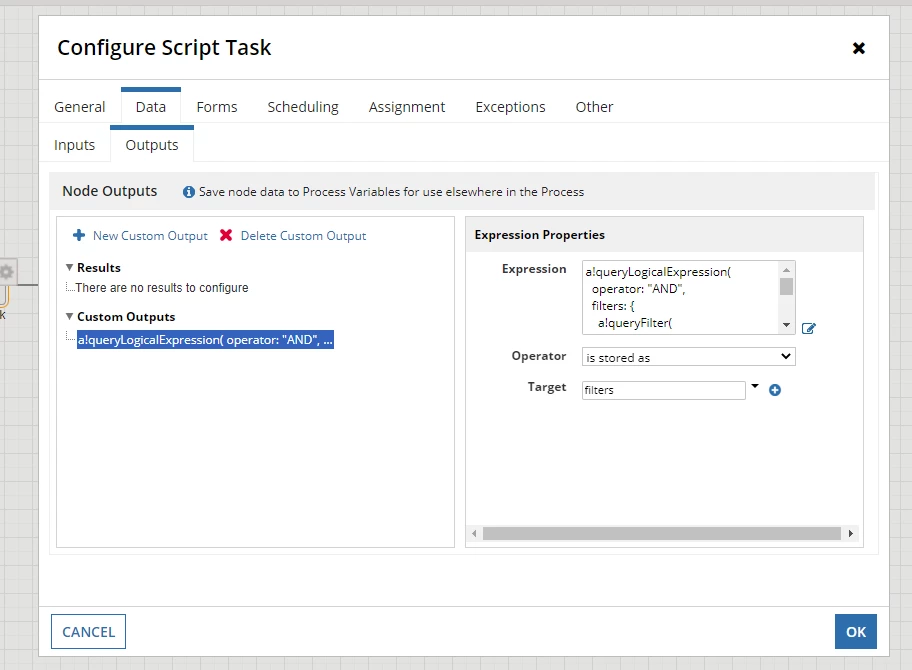The width and height of the screenshot is (912, 670).
Task: Click the red X icon for Delete Custom Output
Action: coord(226,235)
